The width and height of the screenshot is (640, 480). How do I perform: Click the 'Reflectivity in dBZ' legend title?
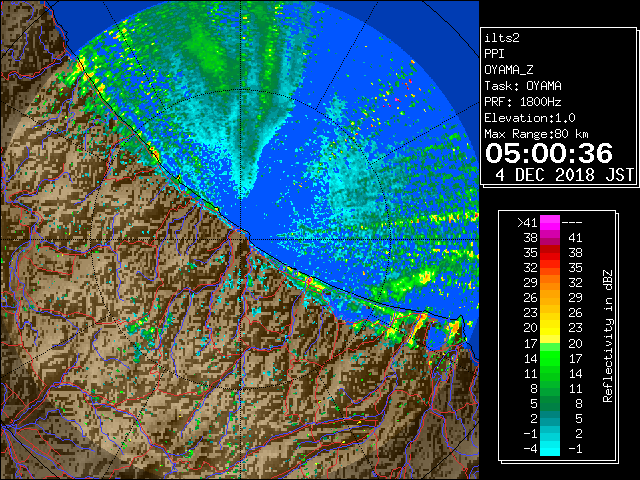click(607, 336)
